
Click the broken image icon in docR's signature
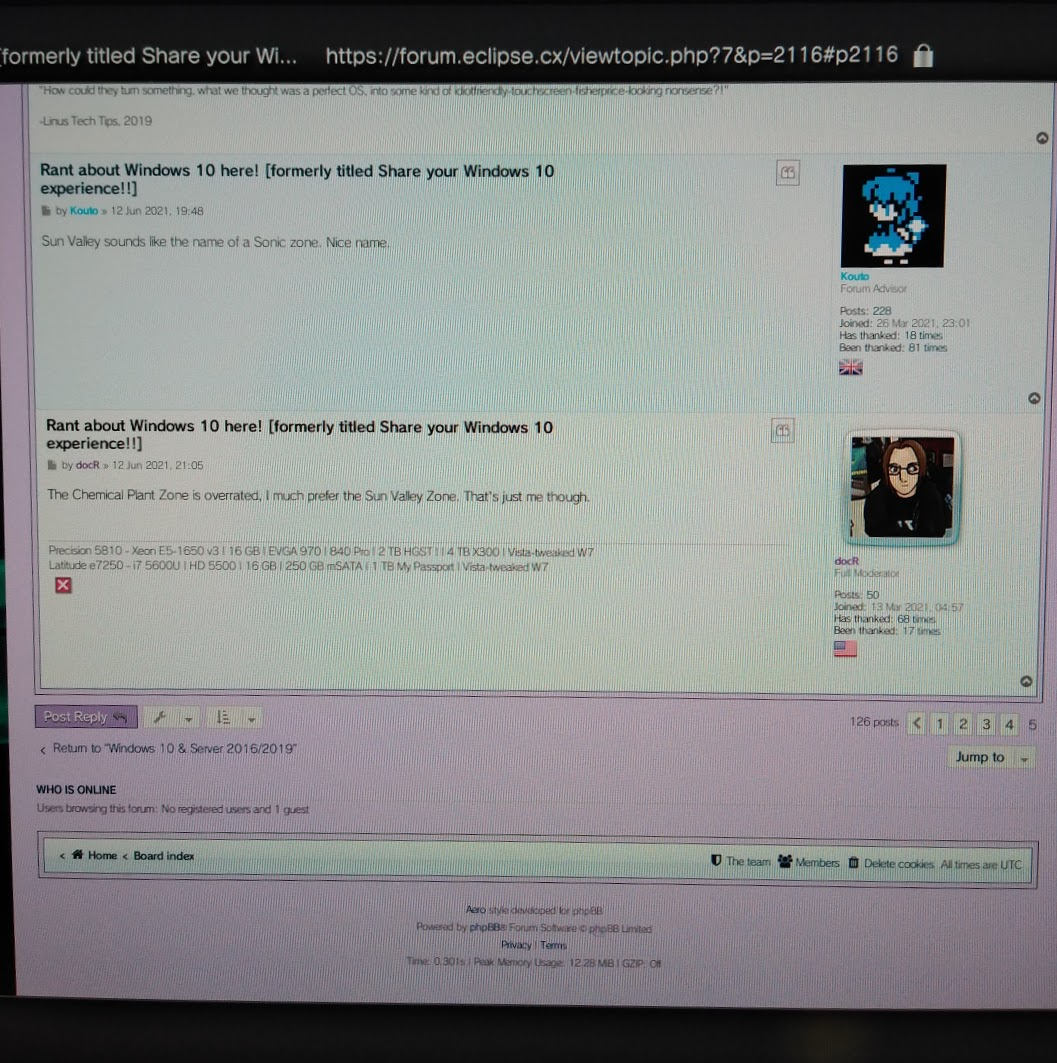[x=63, y=585]
